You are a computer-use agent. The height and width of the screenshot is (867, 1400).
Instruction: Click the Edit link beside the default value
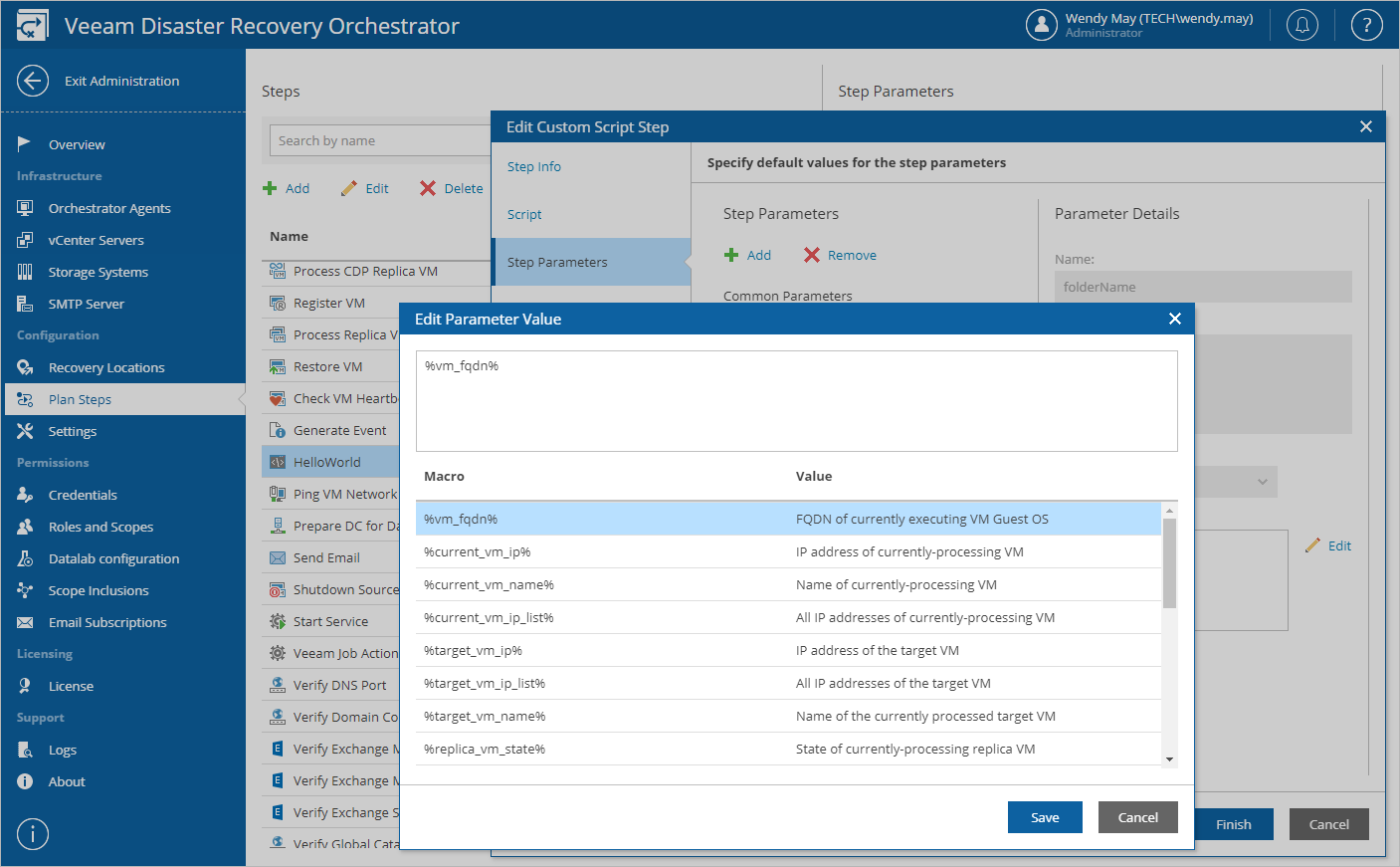click(1328, 545)
